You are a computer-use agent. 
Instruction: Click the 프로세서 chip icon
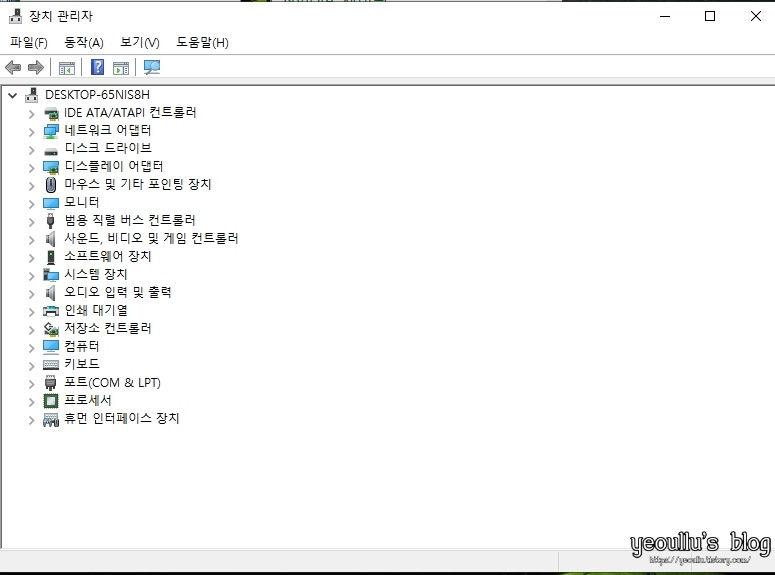click(51, 400)
